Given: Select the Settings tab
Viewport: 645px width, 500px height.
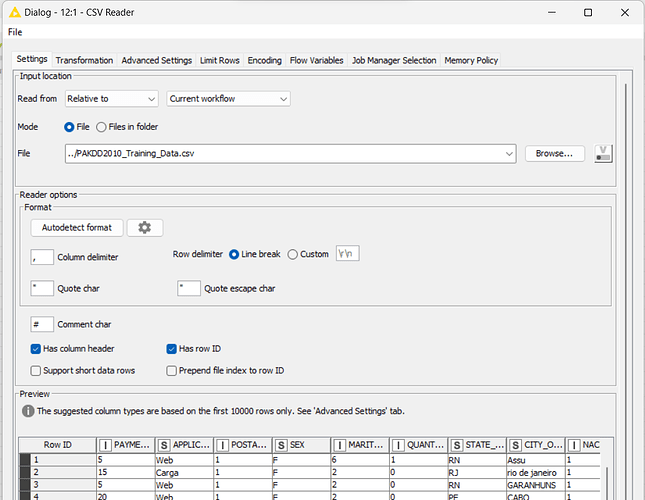Looking at the screenshot, I should click(x=32, y=59).
